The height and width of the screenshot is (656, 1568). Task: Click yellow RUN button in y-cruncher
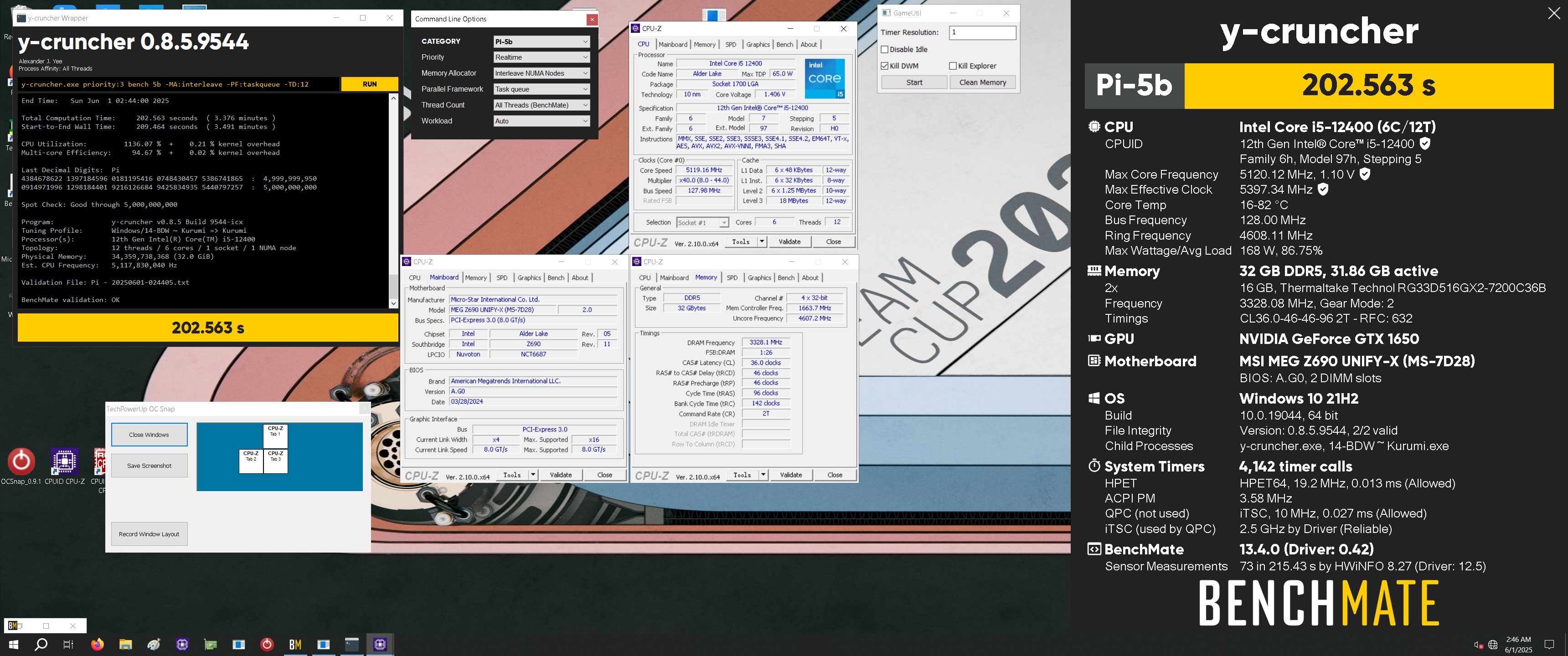370,84
